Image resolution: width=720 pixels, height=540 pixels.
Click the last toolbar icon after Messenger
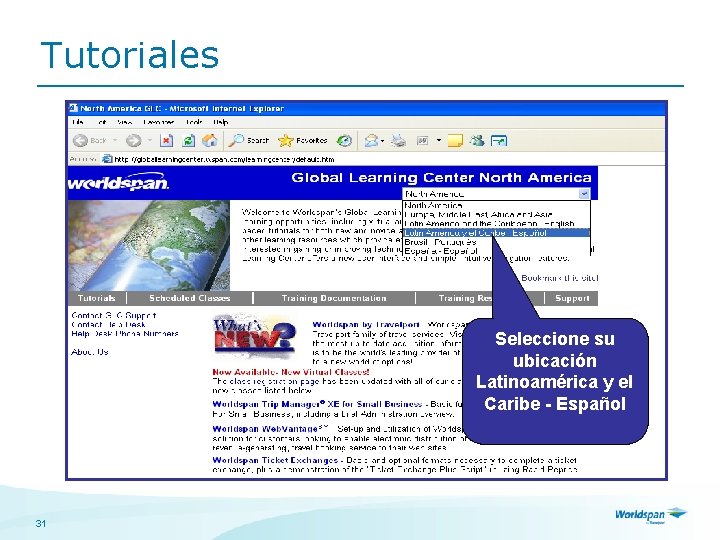tap(499, 141)
